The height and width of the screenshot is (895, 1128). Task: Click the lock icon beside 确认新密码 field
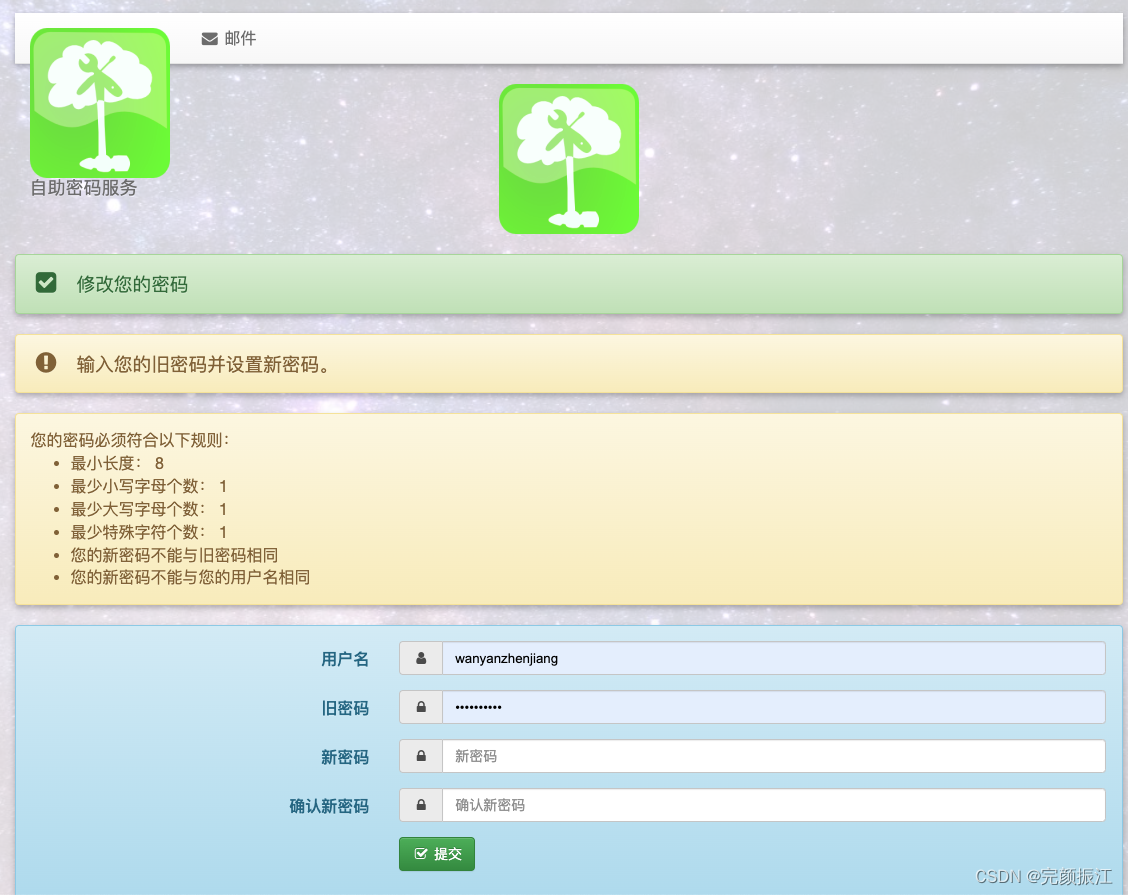[x=420, y=805]
